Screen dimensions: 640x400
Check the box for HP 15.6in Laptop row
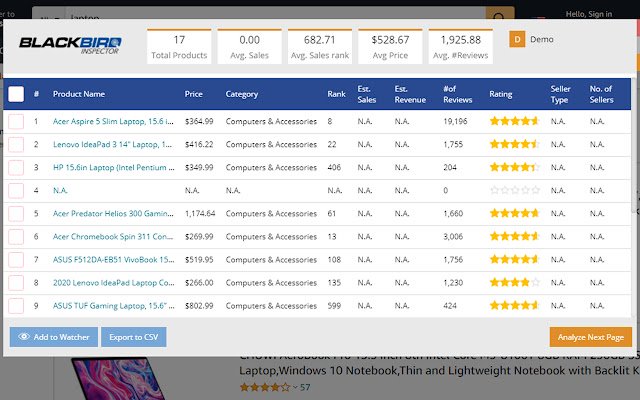(16, 168)
